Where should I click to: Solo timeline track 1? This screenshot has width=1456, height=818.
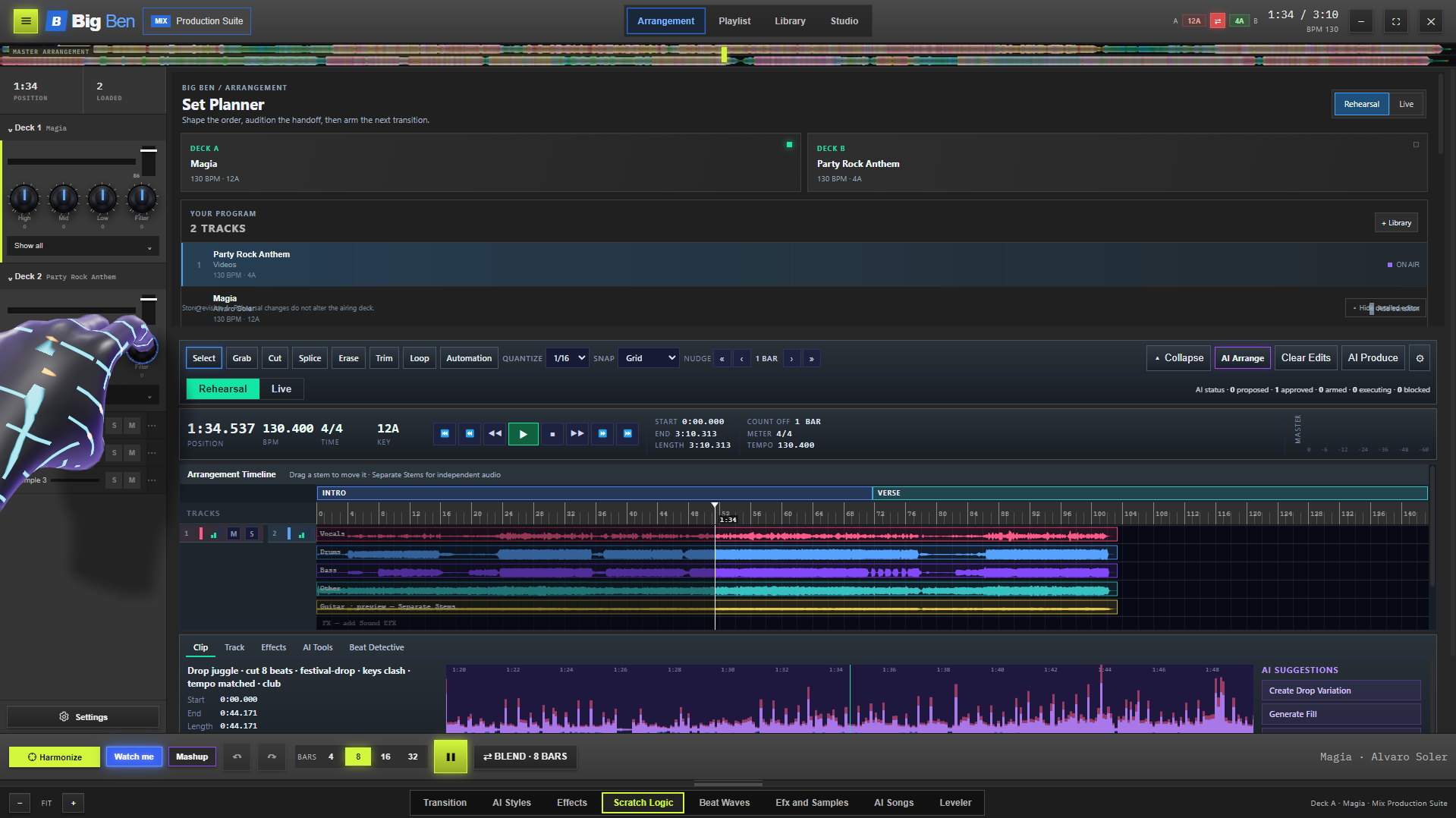252,533
